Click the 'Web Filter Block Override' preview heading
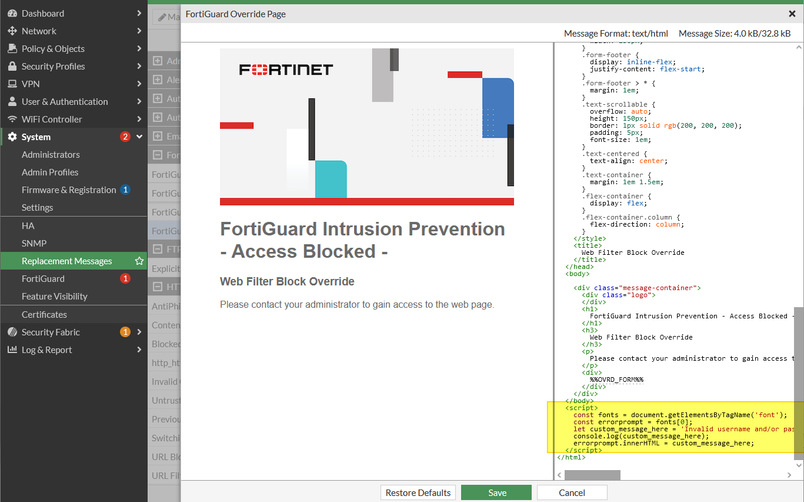The image size is (804, 502). coord(287,282)
